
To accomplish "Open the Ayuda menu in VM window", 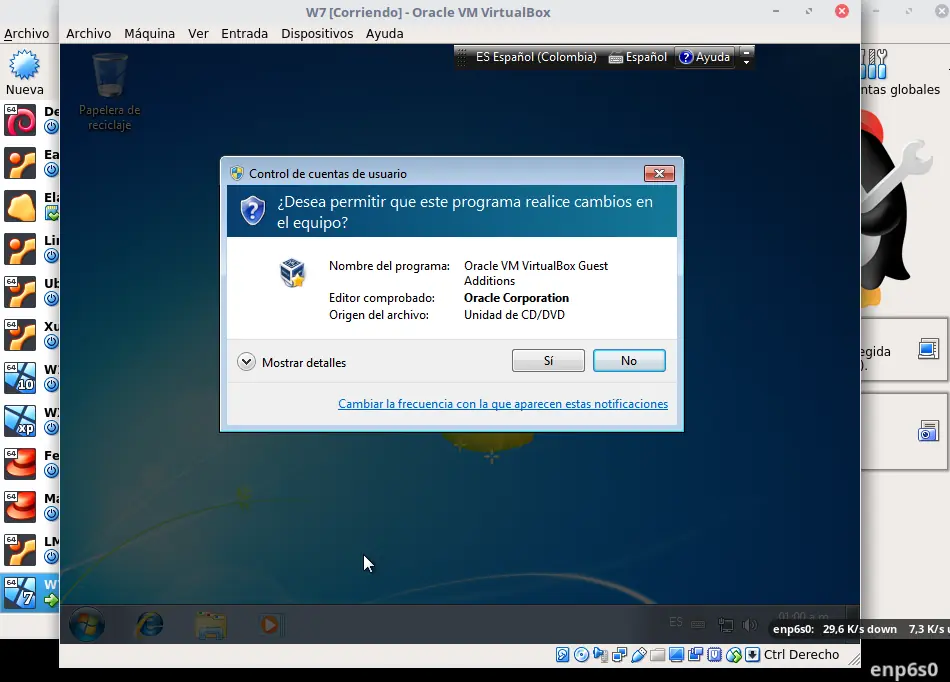I will click(385, 33).
